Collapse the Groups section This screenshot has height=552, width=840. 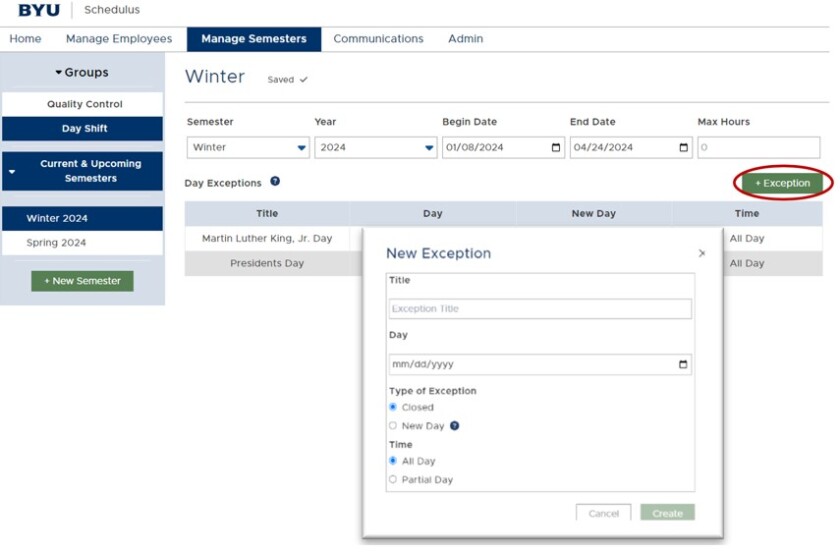[82, 73]
